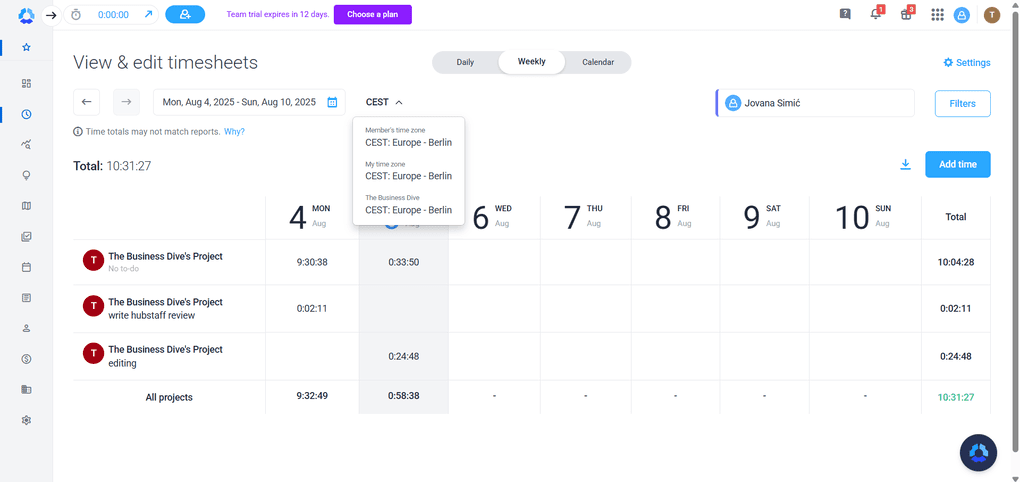Pop out the timer with diagonal arrow

148,14
